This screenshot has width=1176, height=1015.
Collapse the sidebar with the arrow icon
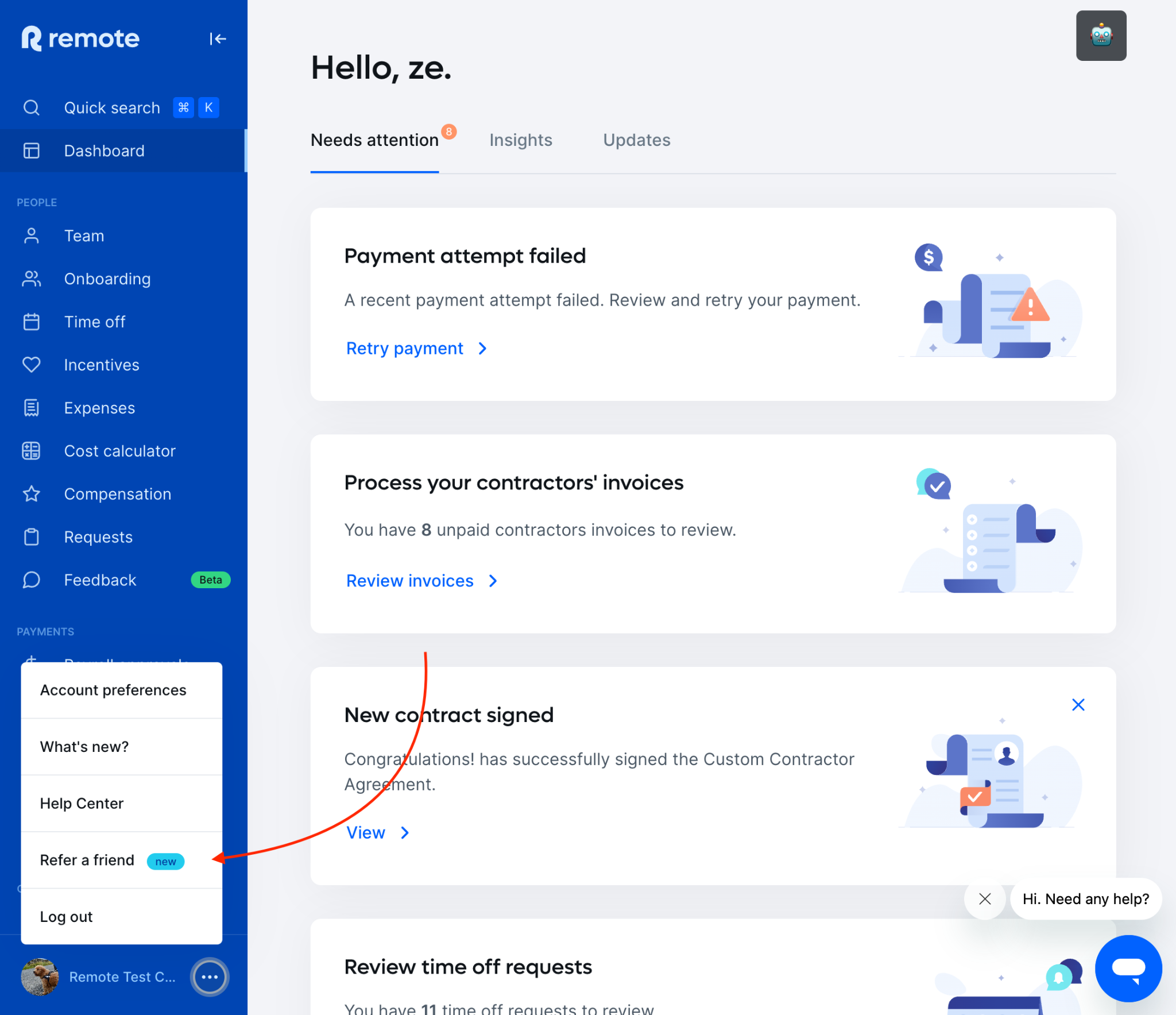coord(218,38)
